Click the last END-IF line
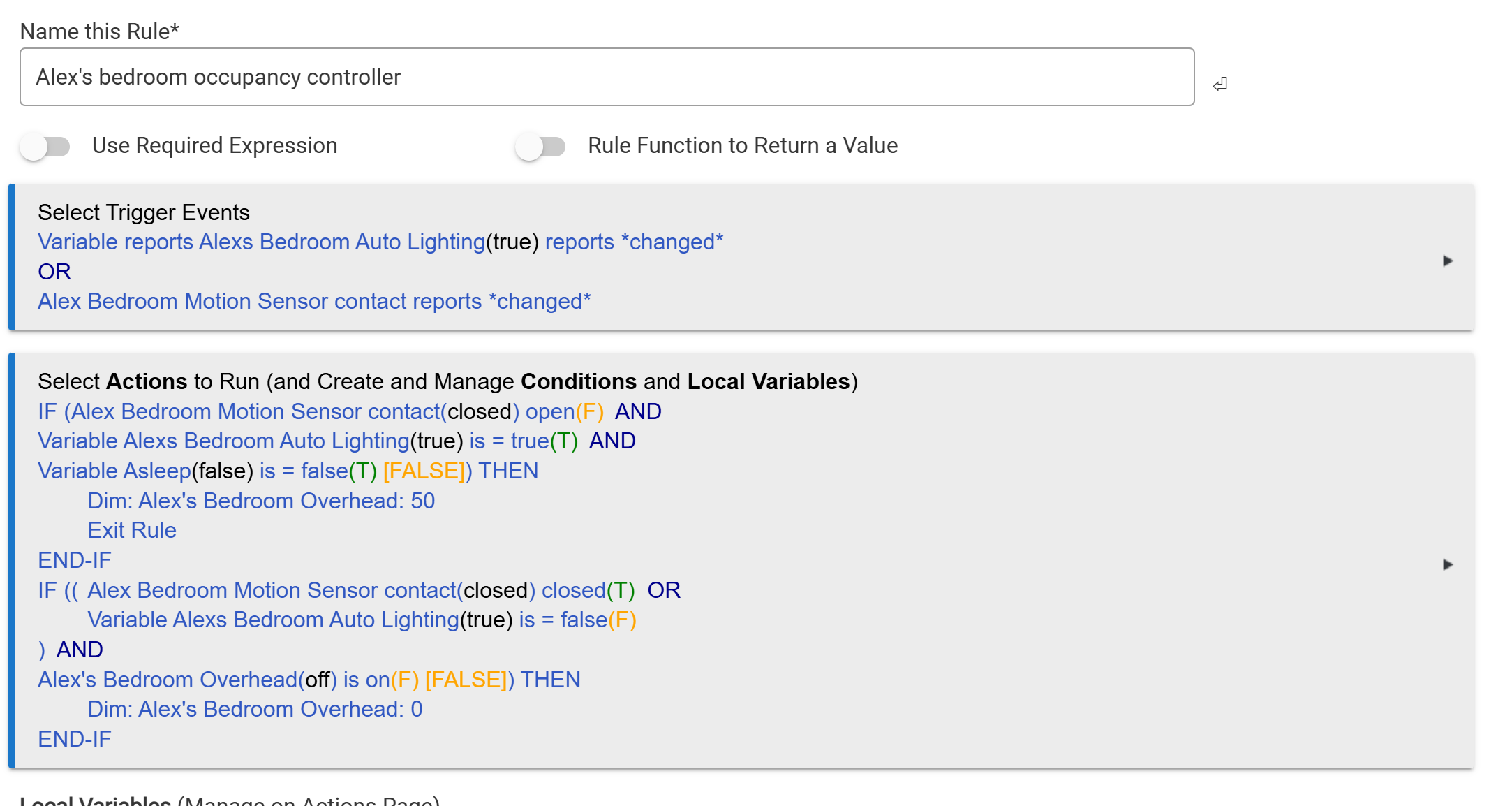The height and width of the screenshot is (806, 1512). tap(74, 739)
